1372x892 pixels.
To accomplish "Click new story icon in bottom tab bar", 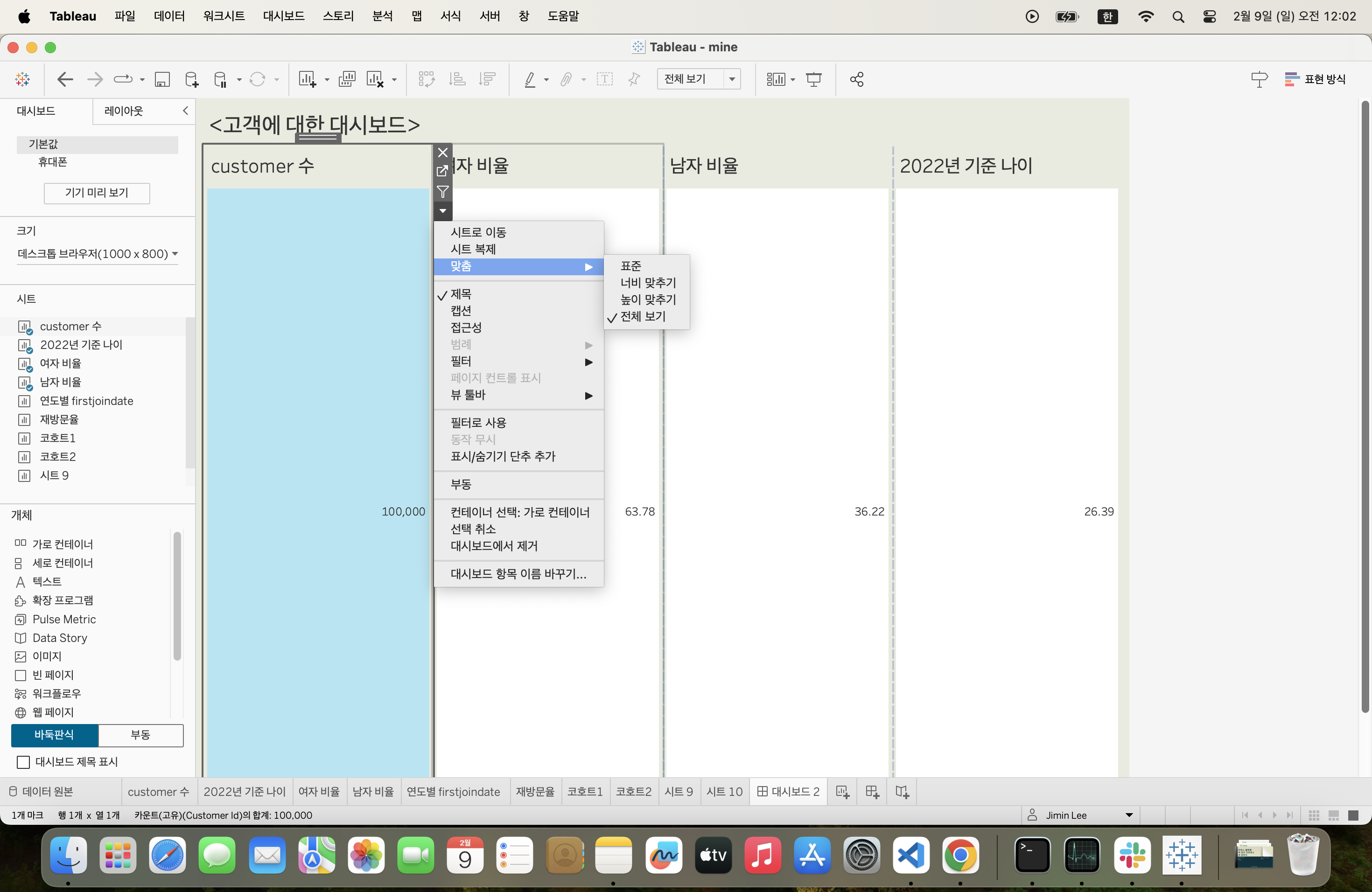I will [902, 792].
